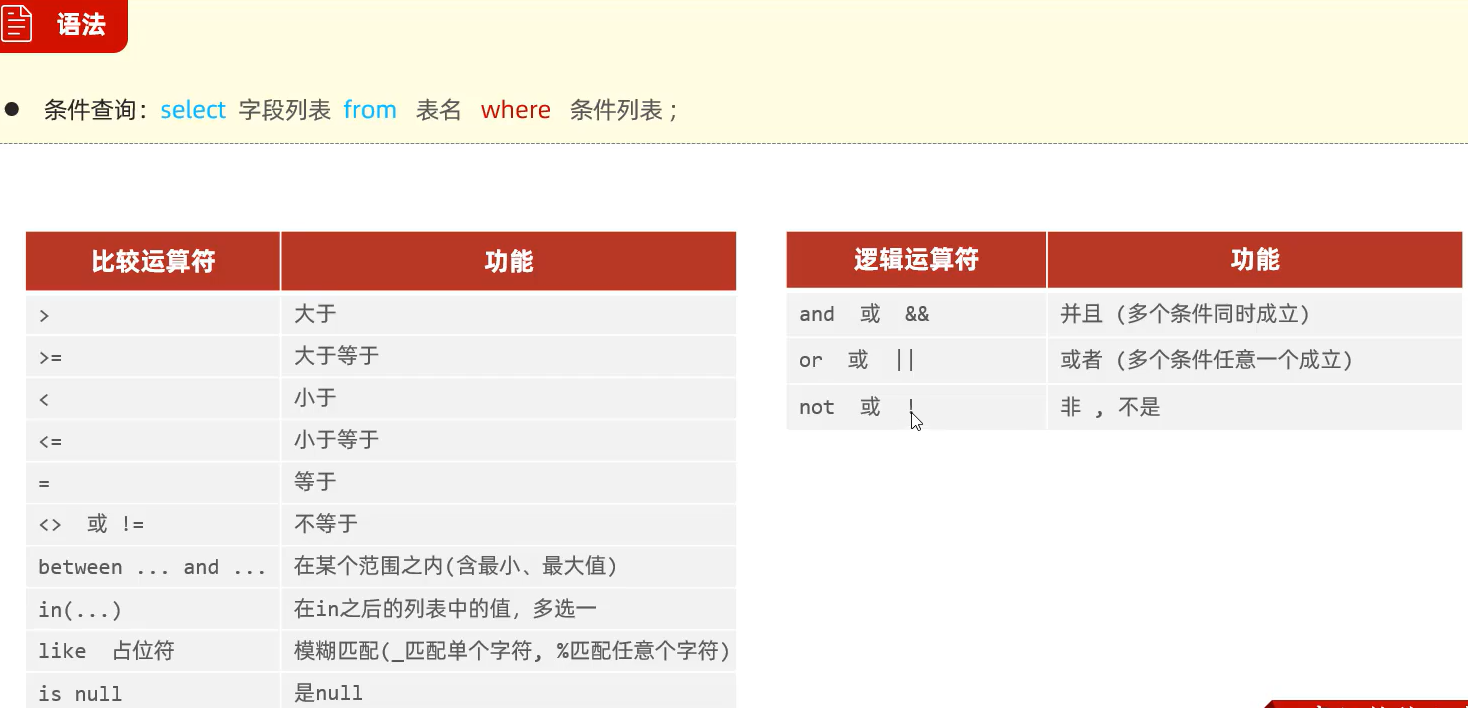Viewport: 1468px width, 708px height.
Task: Click the 'is null' operator cell
Action: pos(80,693)
